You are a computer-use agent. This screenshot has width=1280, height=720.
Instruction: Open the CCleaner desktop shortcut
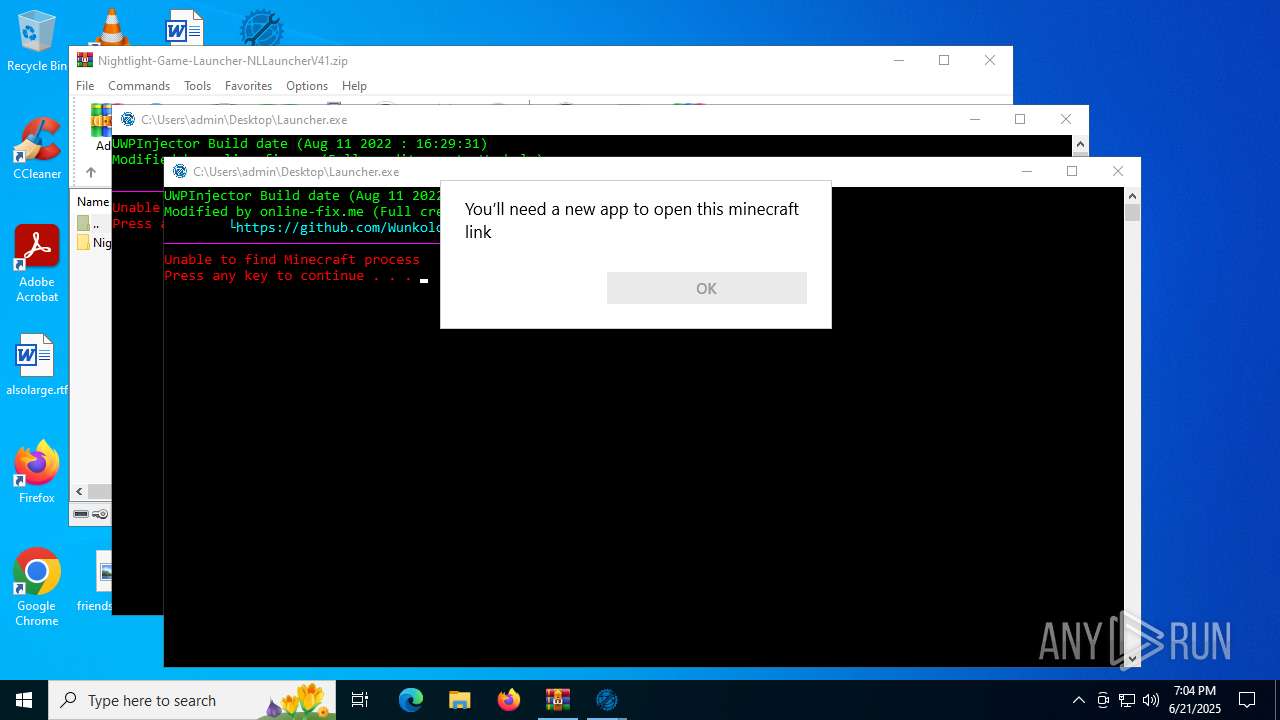pyautogui.click(x=37, y=148)
